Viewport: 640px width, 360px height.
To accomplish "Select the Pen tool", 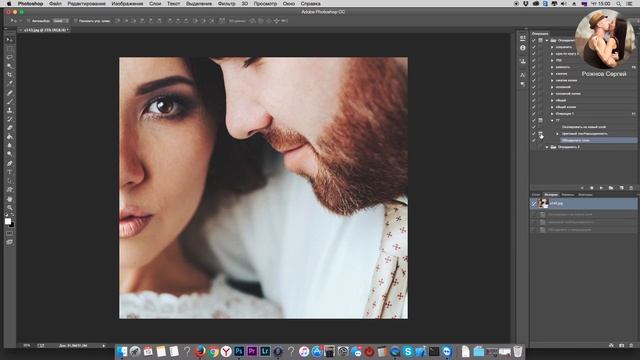I will tap(9, 164).
